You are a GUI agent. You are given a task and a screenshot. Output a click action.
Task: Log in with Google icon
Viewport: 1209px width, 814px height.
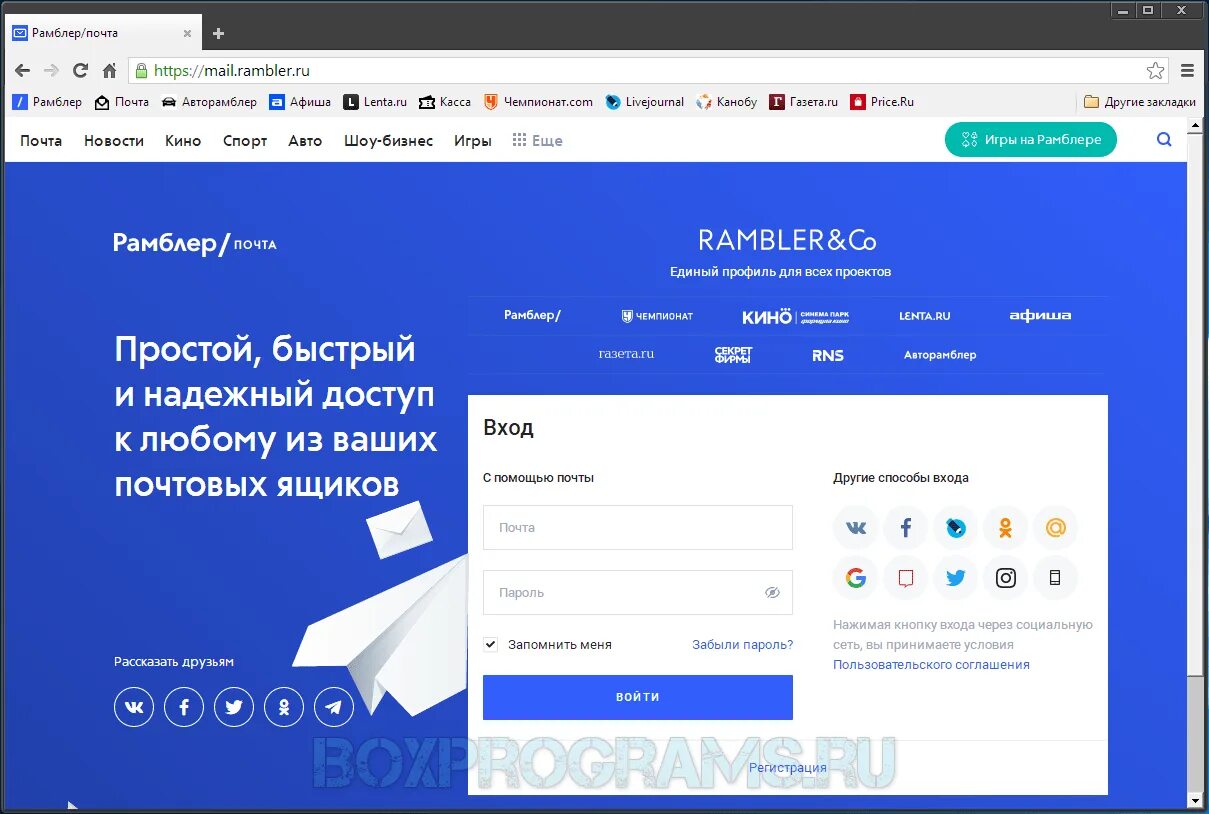(x=856, y=578)
